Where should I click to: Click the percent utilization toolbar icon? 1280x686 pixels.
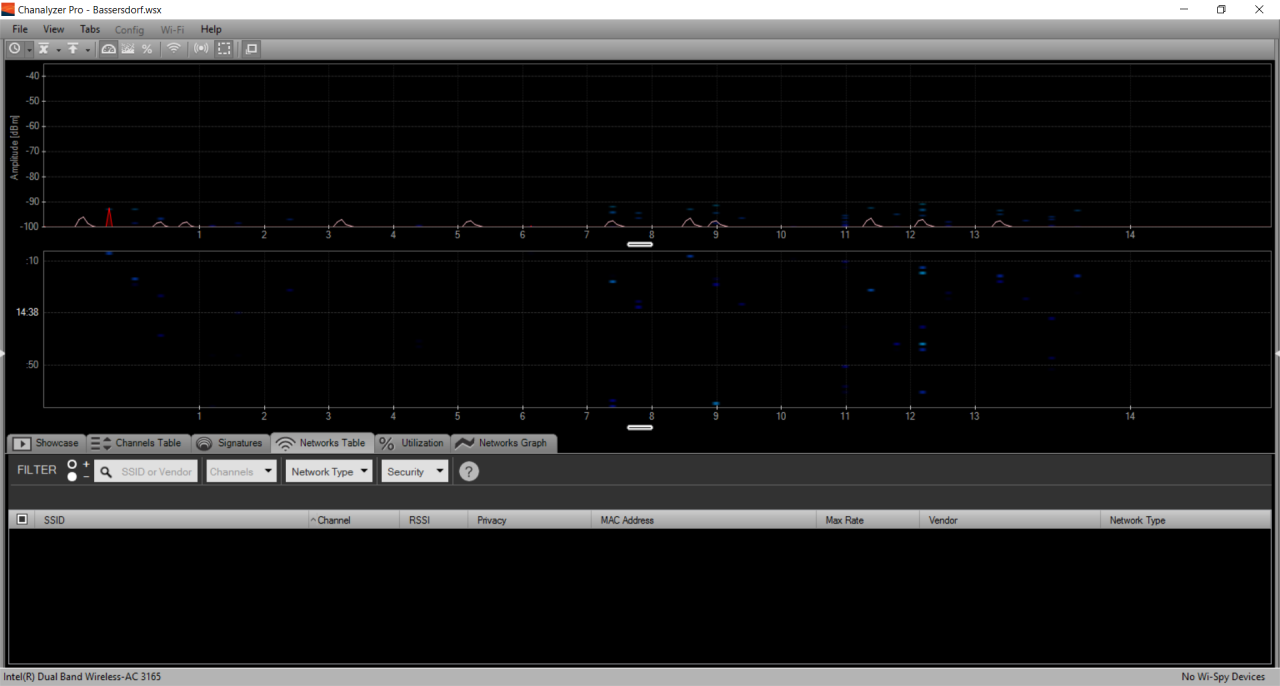click(147, 48)
